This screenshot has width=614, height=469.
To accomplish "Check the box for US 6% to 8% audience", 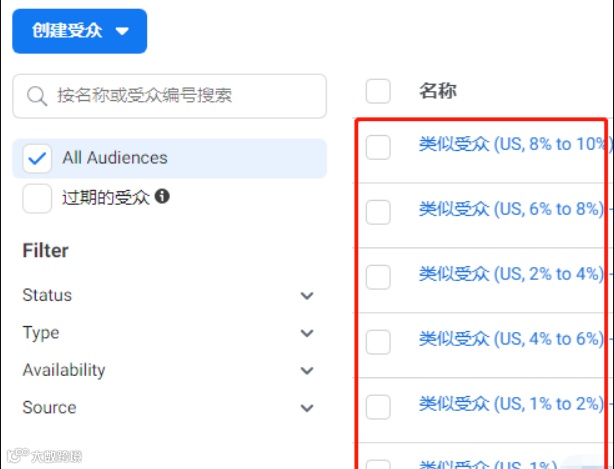I will pyautogui.click(x=378, y=212).
